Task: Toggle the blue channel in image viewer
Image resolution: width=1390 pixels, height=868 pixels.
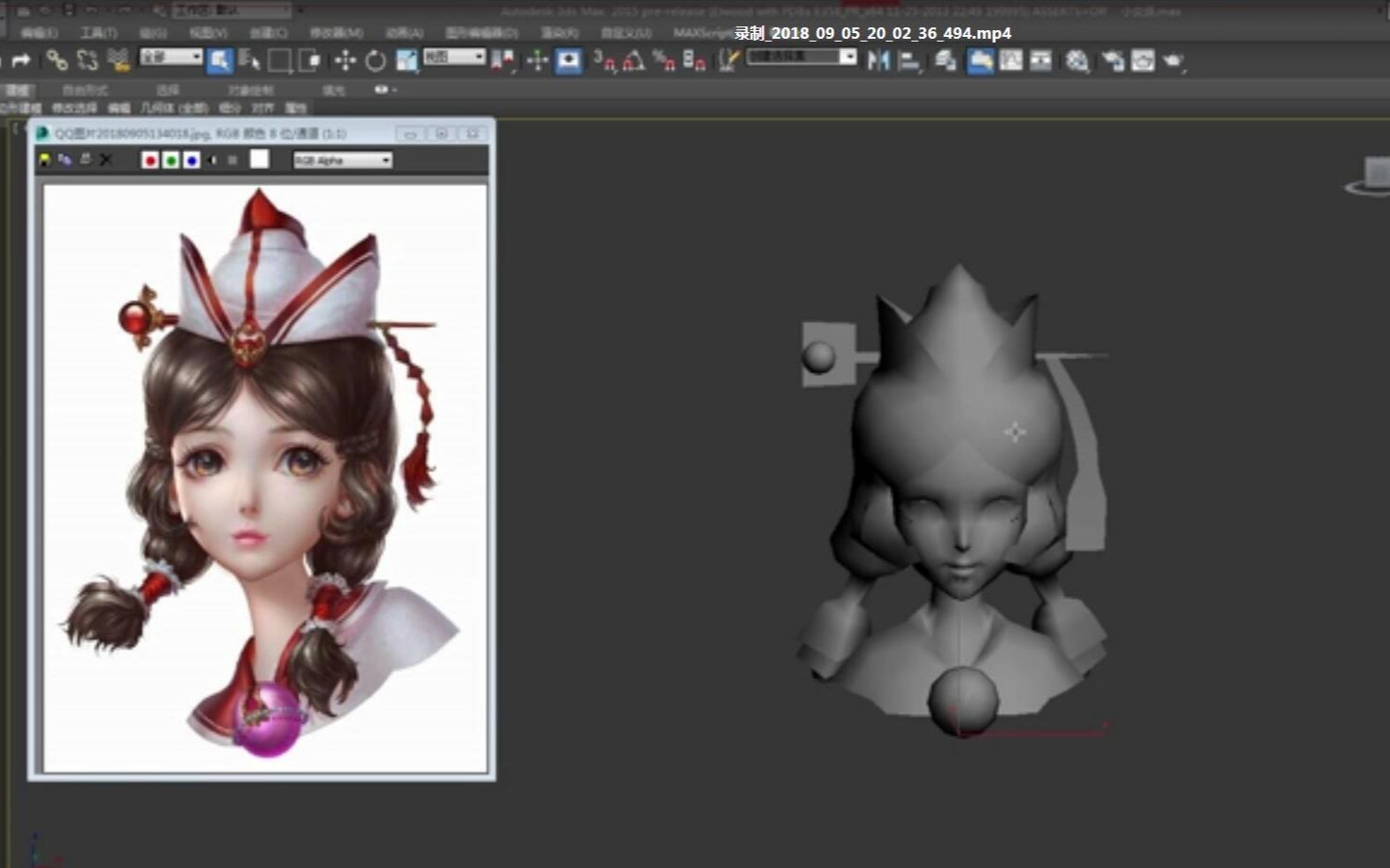Action: [x=192, y=160]
